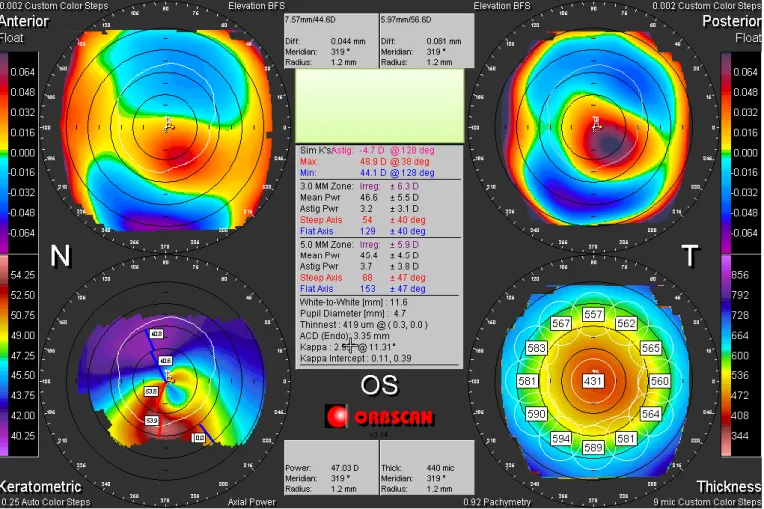This screenshot has width=764, height=509.
Task: Click the Axial Power caption
Action: tap(251, 502)
